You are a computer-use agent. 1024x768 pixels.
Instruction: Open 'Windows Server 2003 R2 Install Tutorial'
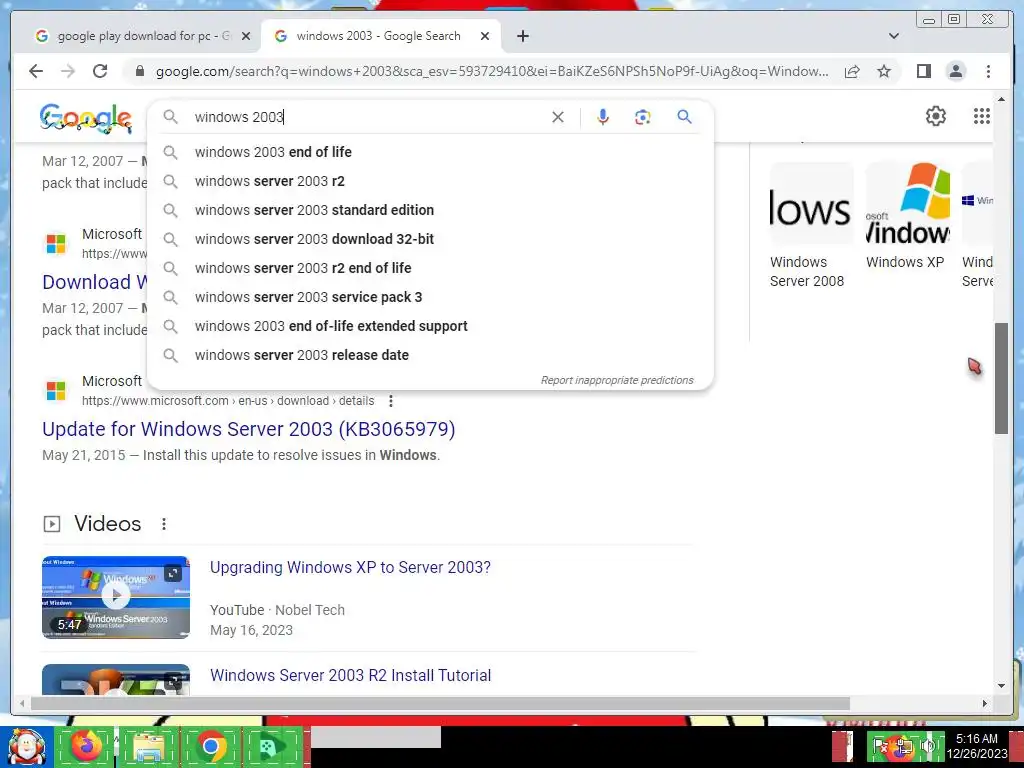[x=350, y=675]
